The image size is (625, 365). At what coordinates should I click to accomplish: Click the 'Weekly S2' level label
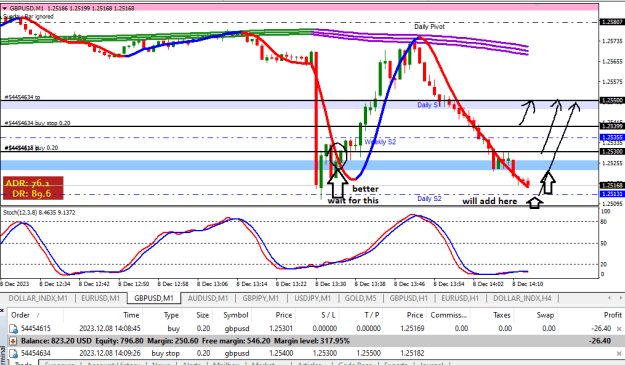(x=380, y=142)
